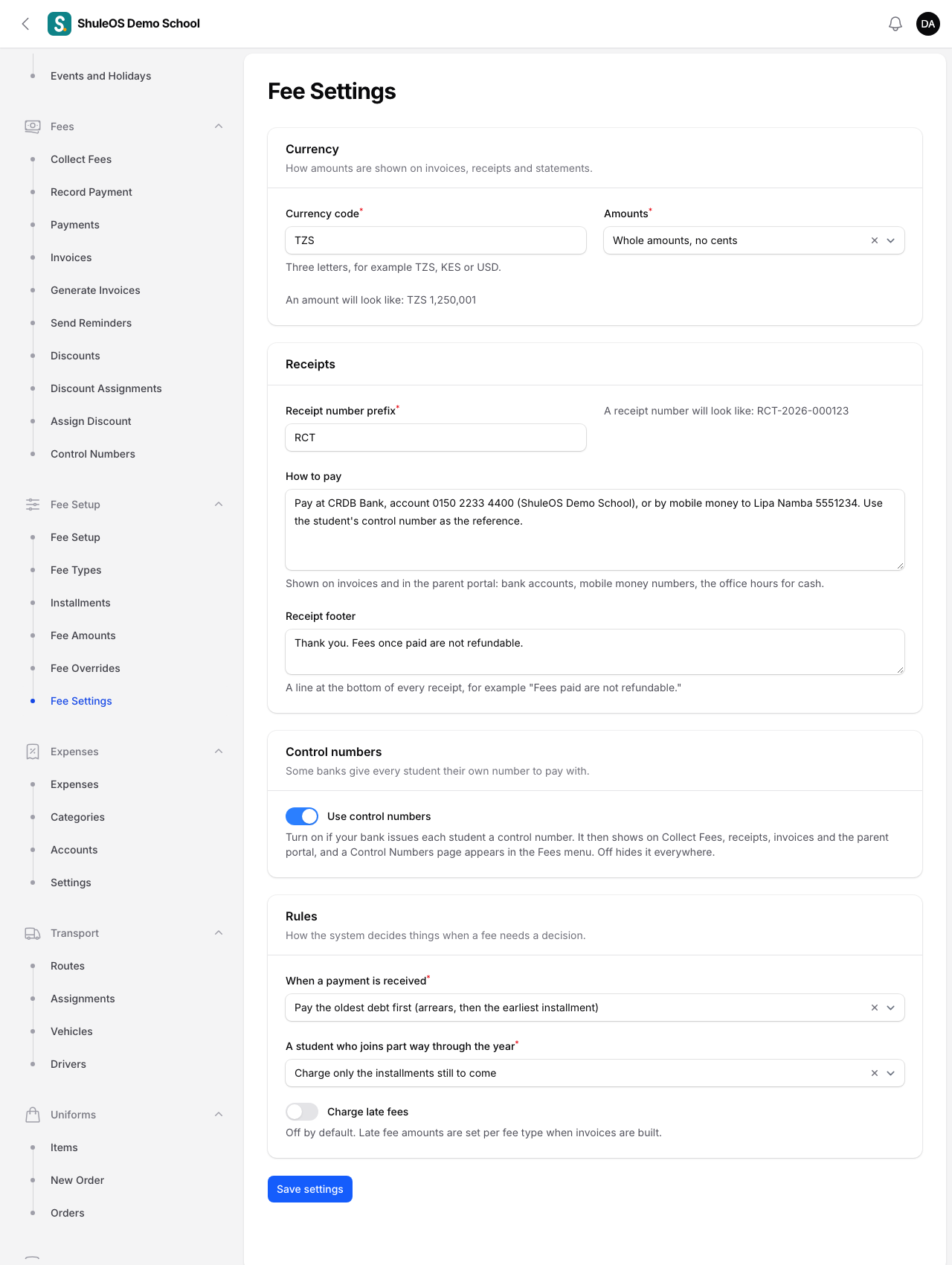Screen dimensions: 952x1265
Task: Go to Record Payment page
Action: point(91,192)
